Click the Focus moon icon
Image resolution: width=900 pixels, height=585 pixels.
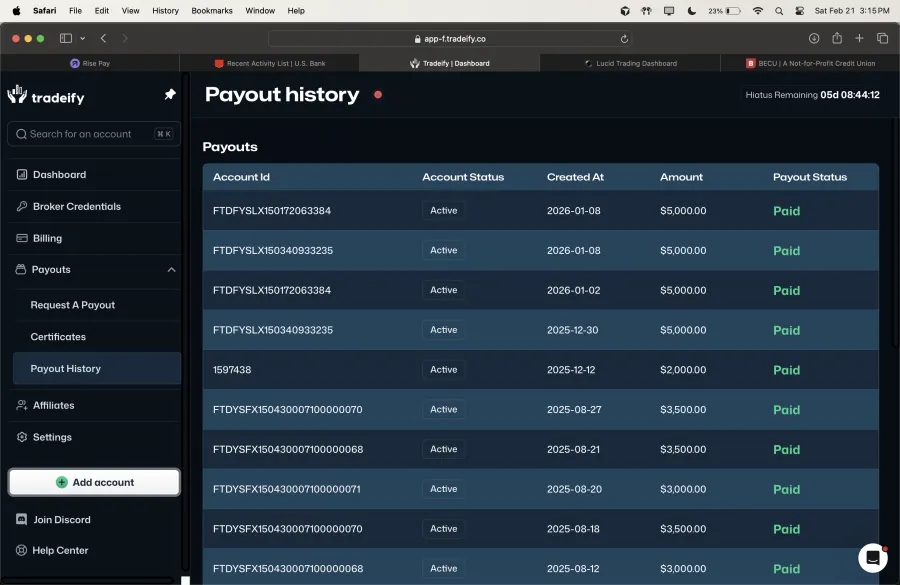point(692,10)
